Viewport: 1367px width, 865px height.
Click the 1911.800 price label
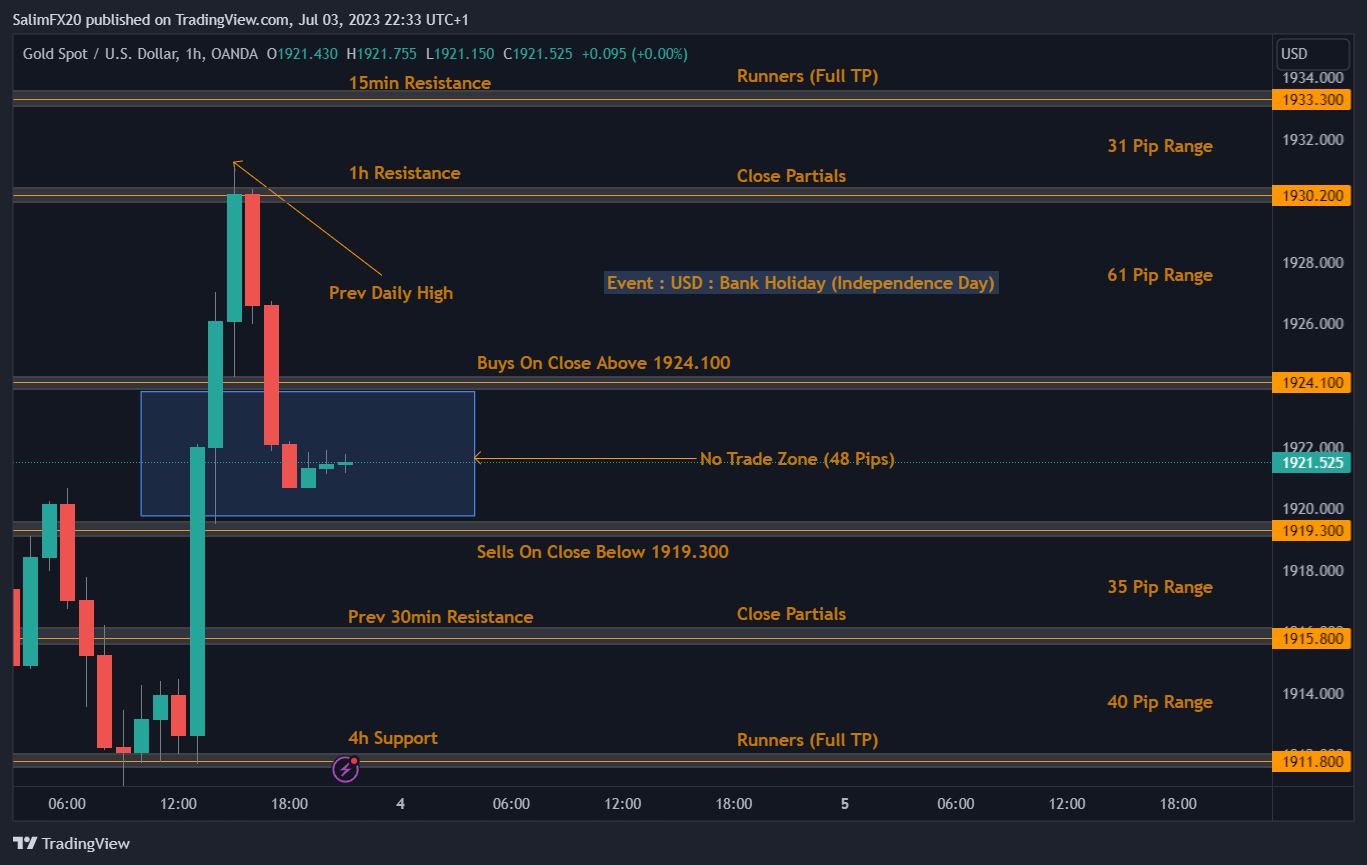[x=1311, y=761]
